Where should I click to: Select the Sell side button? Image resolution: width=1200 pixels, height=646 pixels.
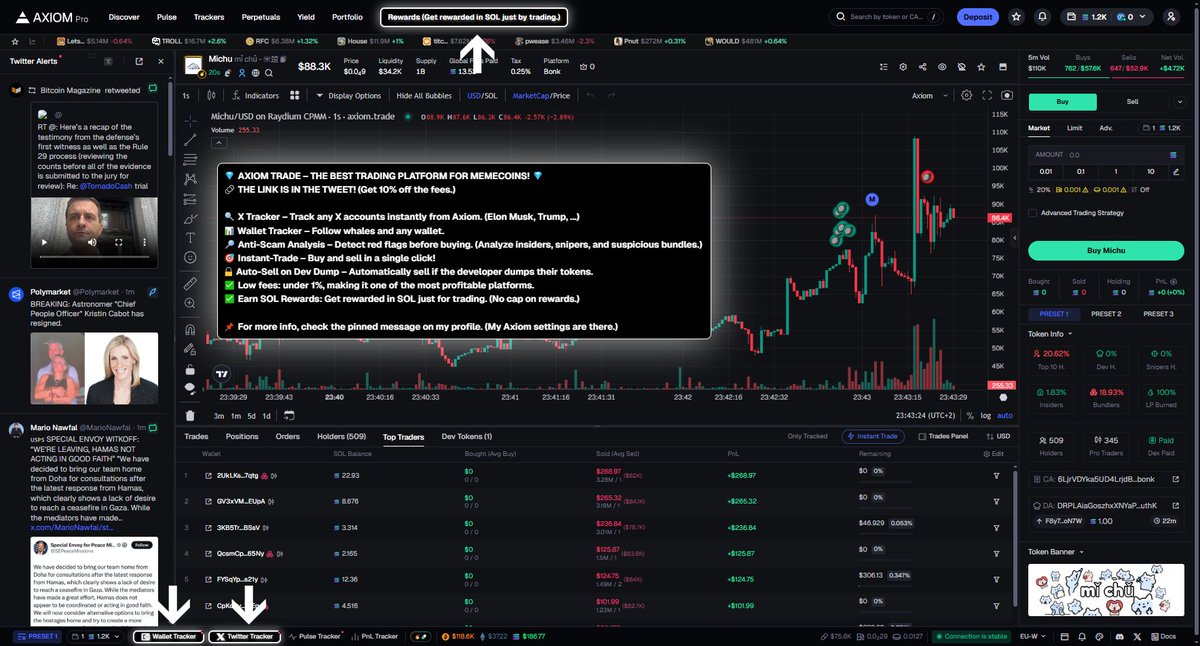click(1132, 102)
